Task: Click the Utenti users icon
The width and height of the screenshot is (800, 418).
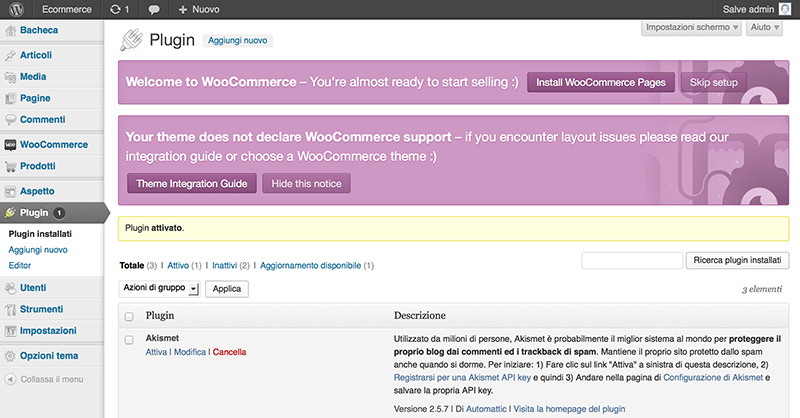Action: tap(10, 288)
